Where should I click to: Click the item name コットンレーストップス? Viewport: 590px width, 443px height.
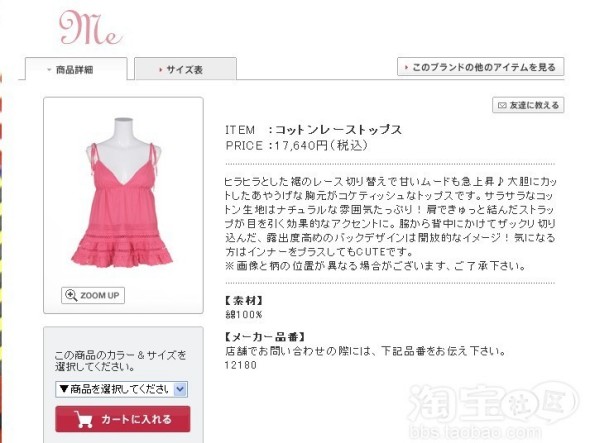[x=338, y=130]
